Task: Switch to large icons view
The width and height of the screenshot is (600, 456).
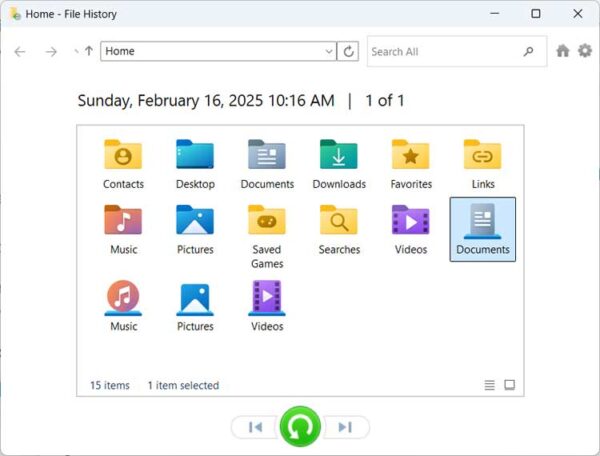Action: pyautogui.click(x=509, y=385)
